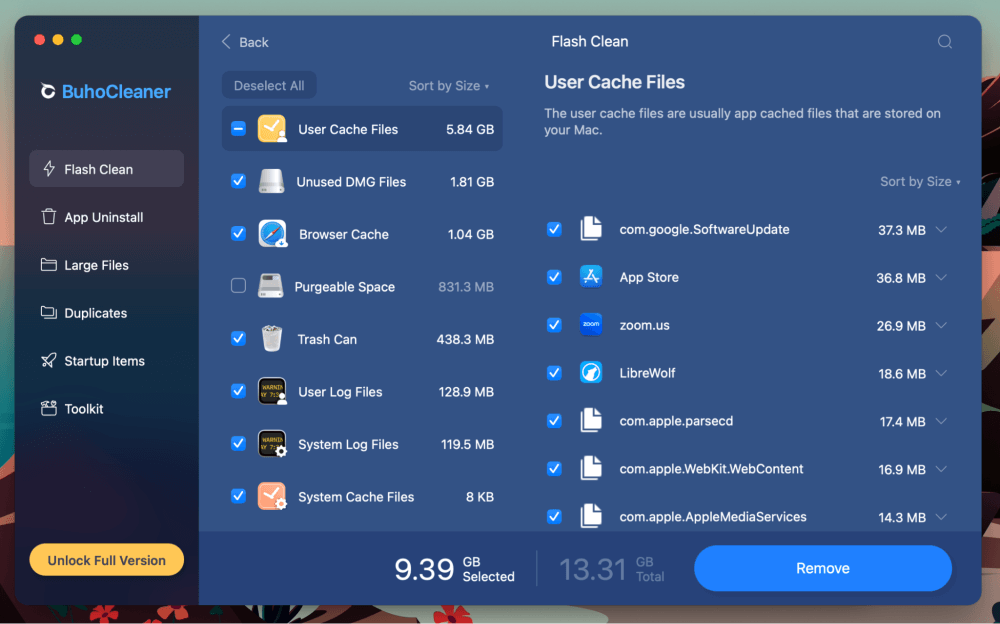Click the '37.3 MB' size value
This screenshot has width=1000, height=624.
(x=901, y=230)
